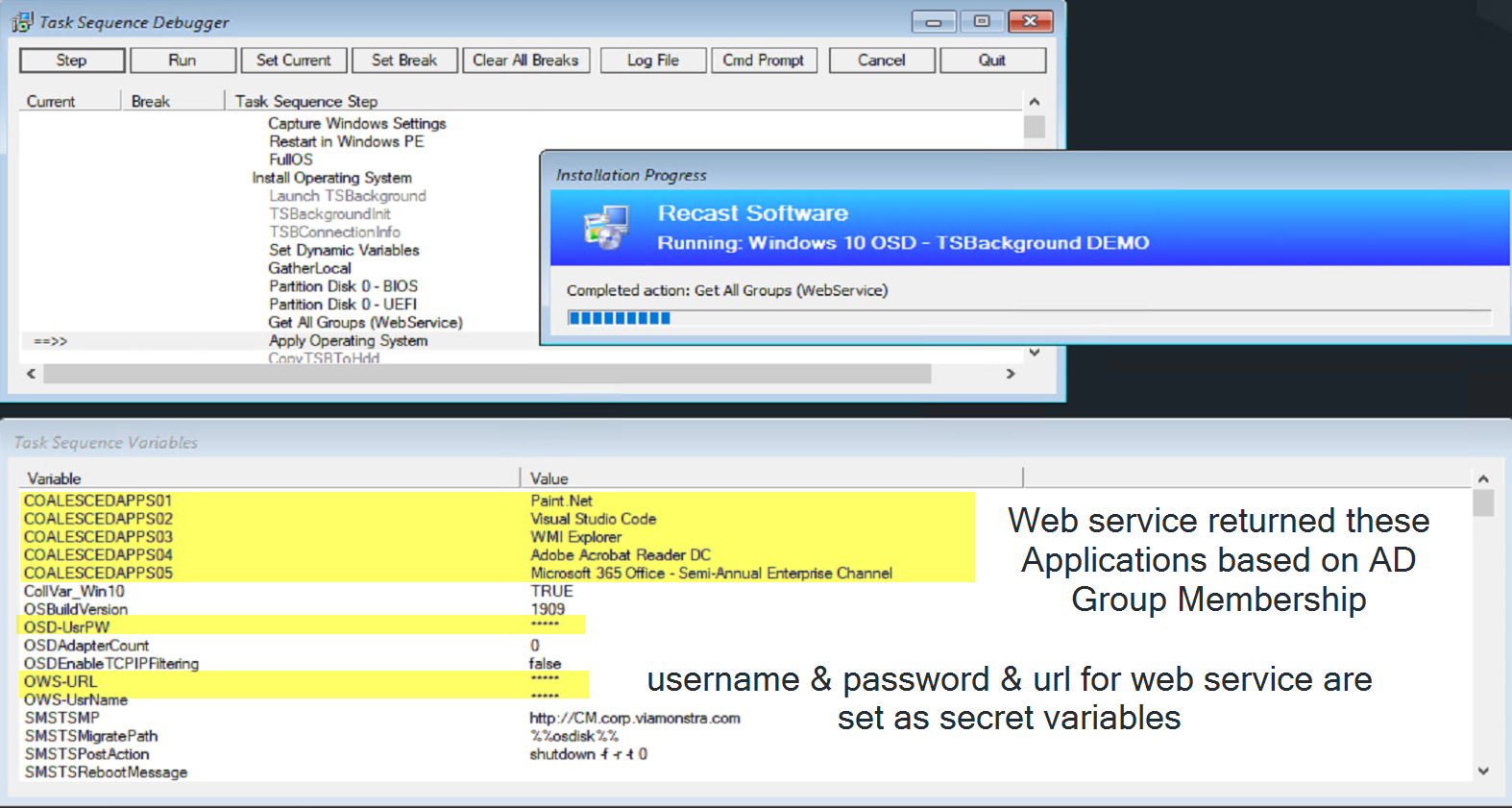Click the Step button
The width and height of the screenshot is (1512, 808).
coord(72,61)
